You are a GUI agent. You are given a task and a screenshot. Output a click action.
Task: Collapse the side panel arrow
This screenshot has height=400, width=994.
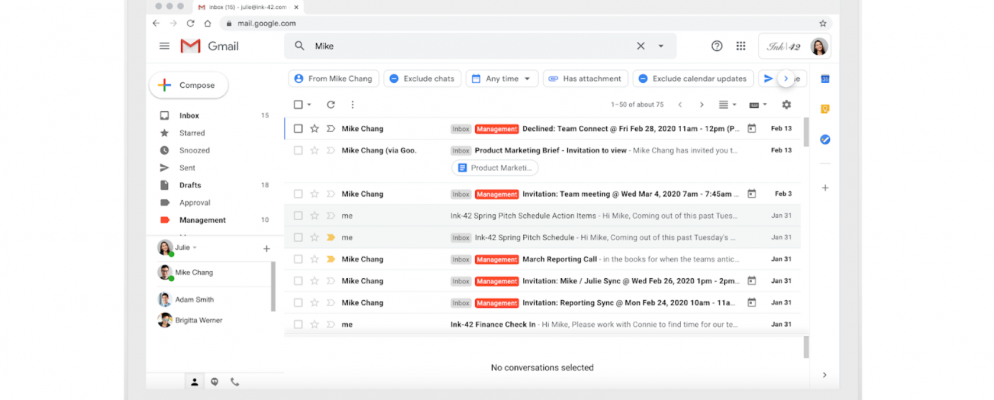(825, 375)
